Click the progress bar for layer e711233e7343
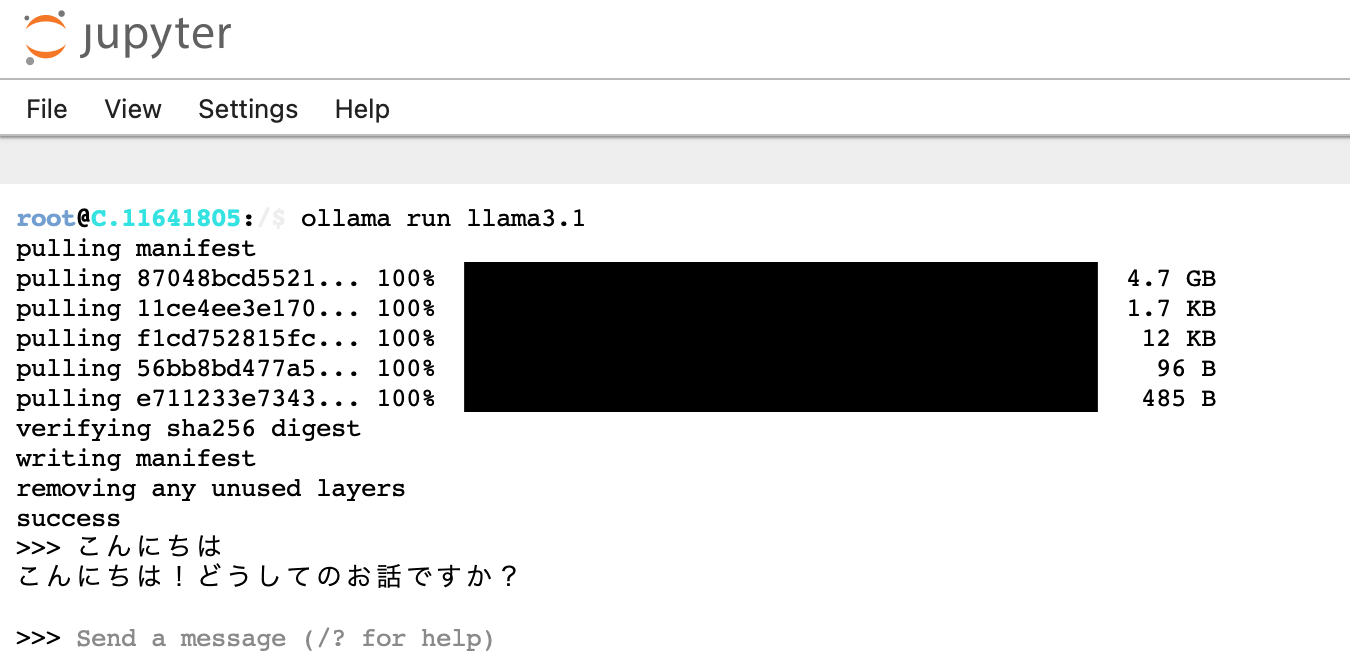1350x672 pixels. pos(780,398)
